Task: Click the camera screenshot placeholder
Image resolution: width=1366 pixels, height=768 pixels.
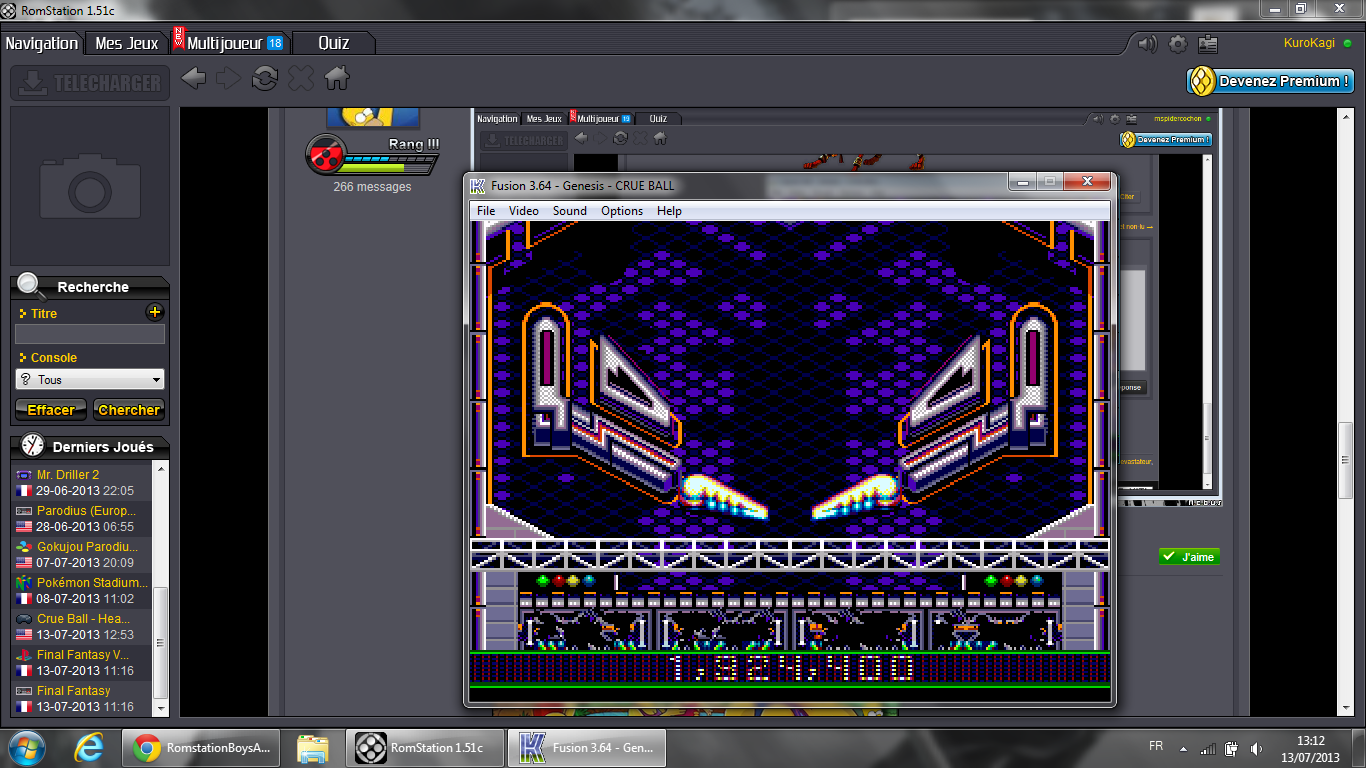Action: pyautogui.click(x=90, y=186)
